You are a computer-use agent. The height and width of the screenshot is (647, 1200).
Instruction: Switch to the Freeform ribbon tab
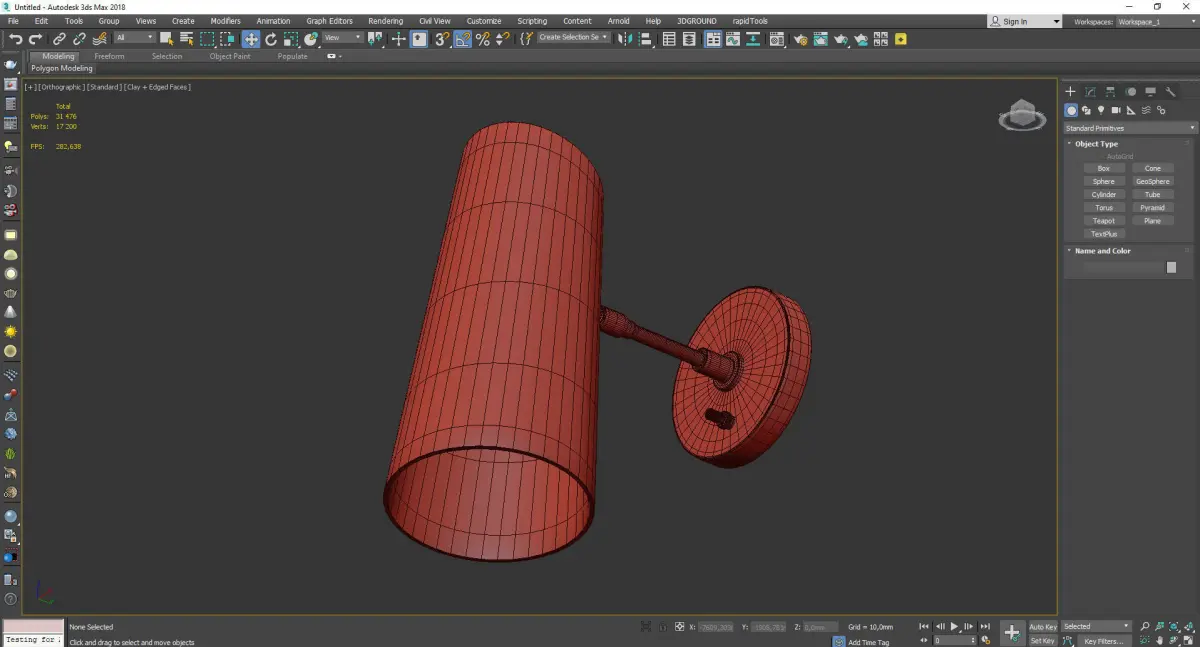(109, 56)
